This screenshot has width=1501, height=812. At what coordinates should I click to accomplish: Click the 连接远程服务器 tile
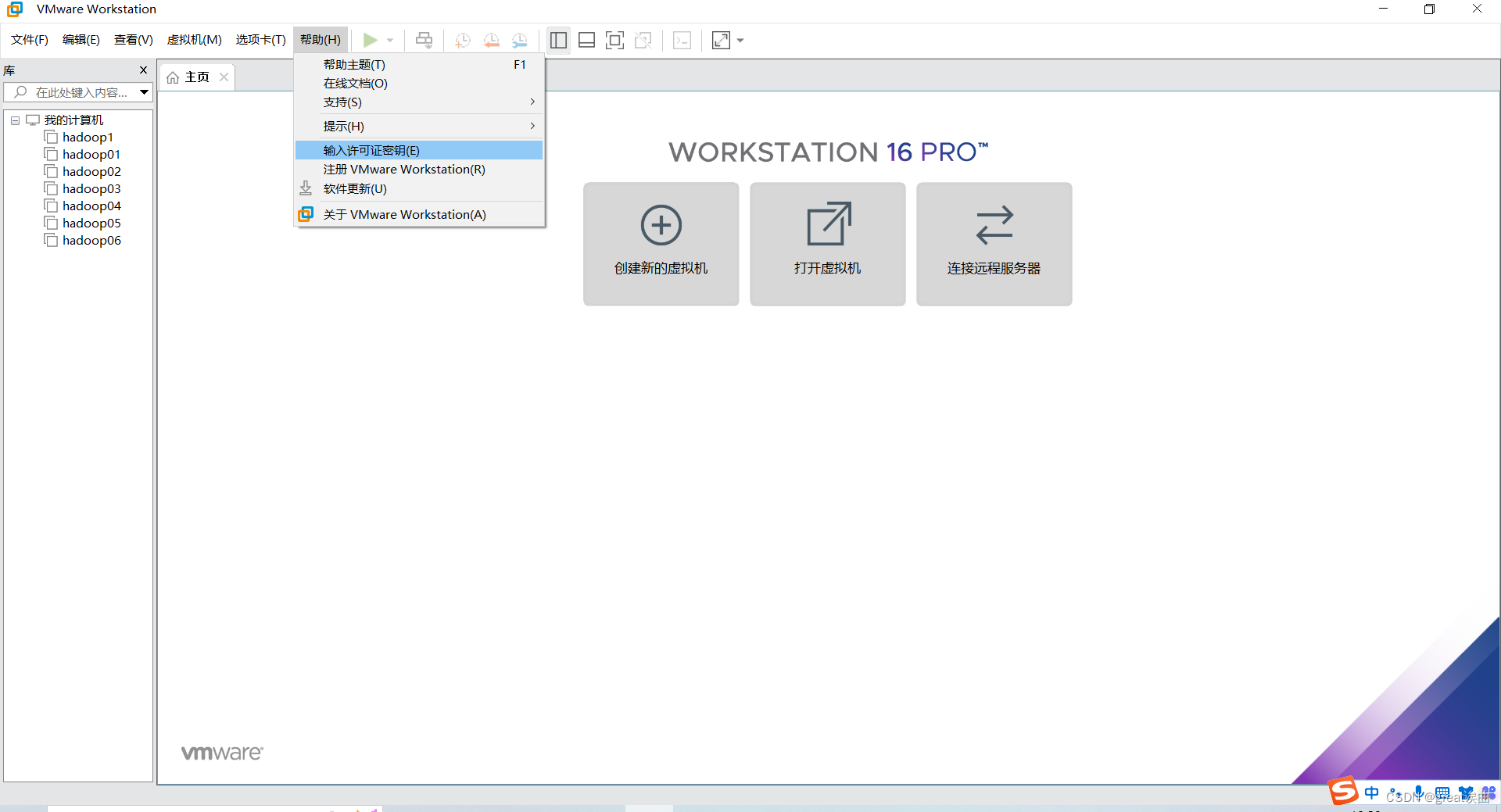tap(994, 244)
